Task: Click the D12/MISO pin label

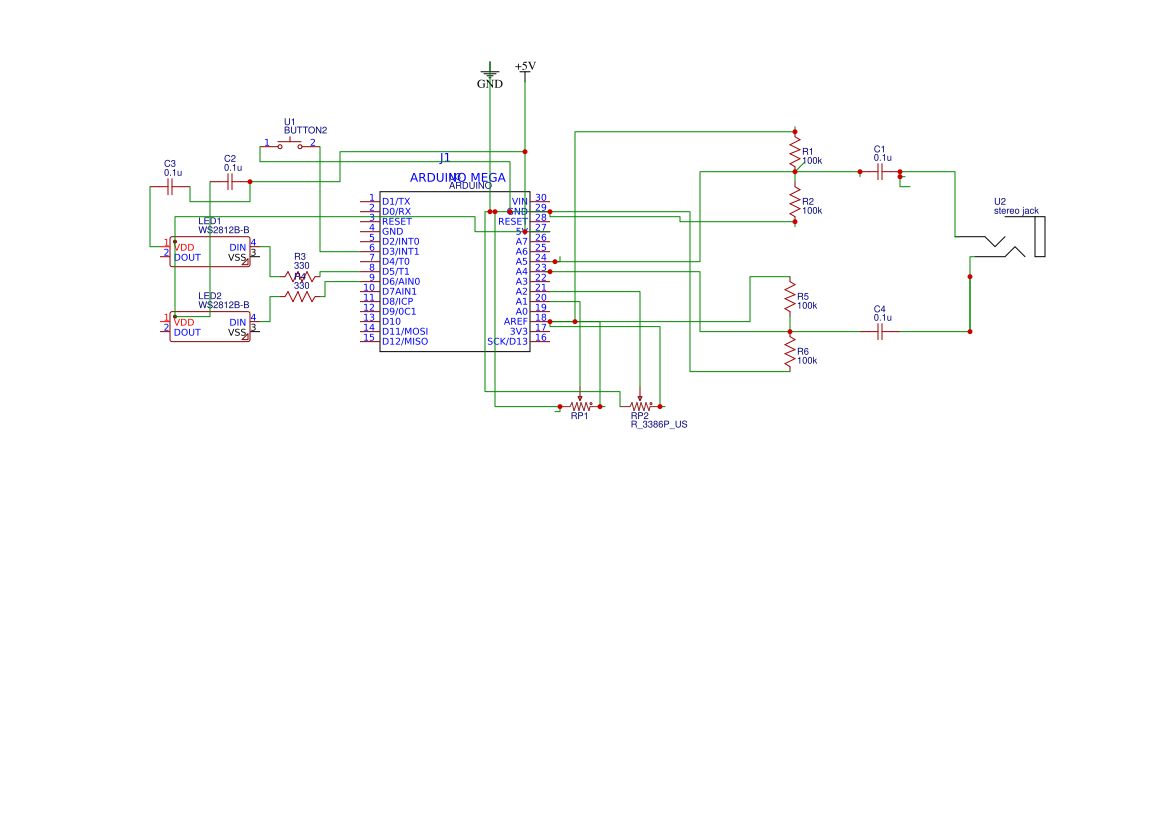Action: [405, 342]
